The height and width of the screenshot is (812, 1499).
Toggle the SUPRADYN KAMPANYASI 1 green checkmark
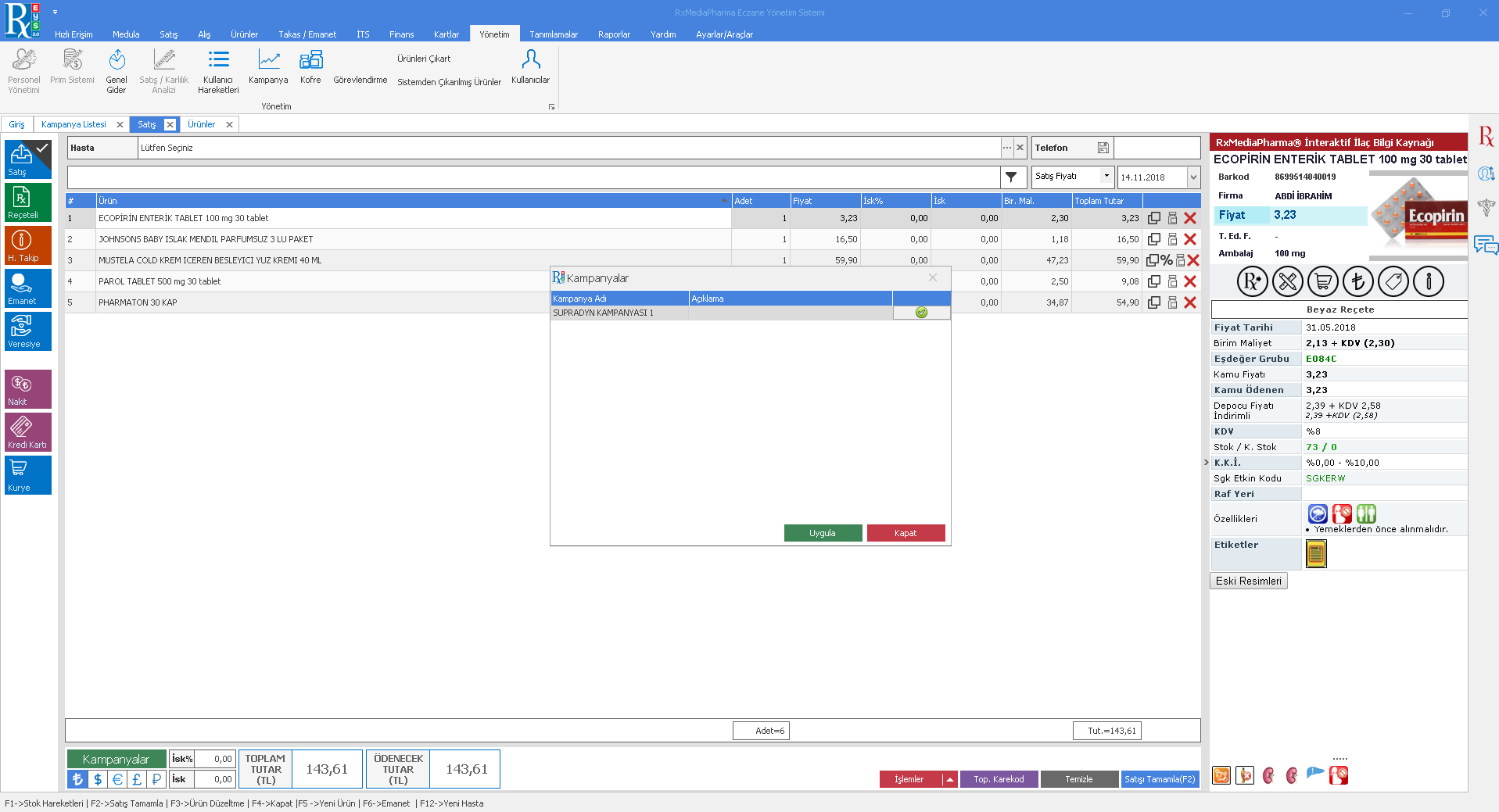pyautogui.click(x=921, y=313)
